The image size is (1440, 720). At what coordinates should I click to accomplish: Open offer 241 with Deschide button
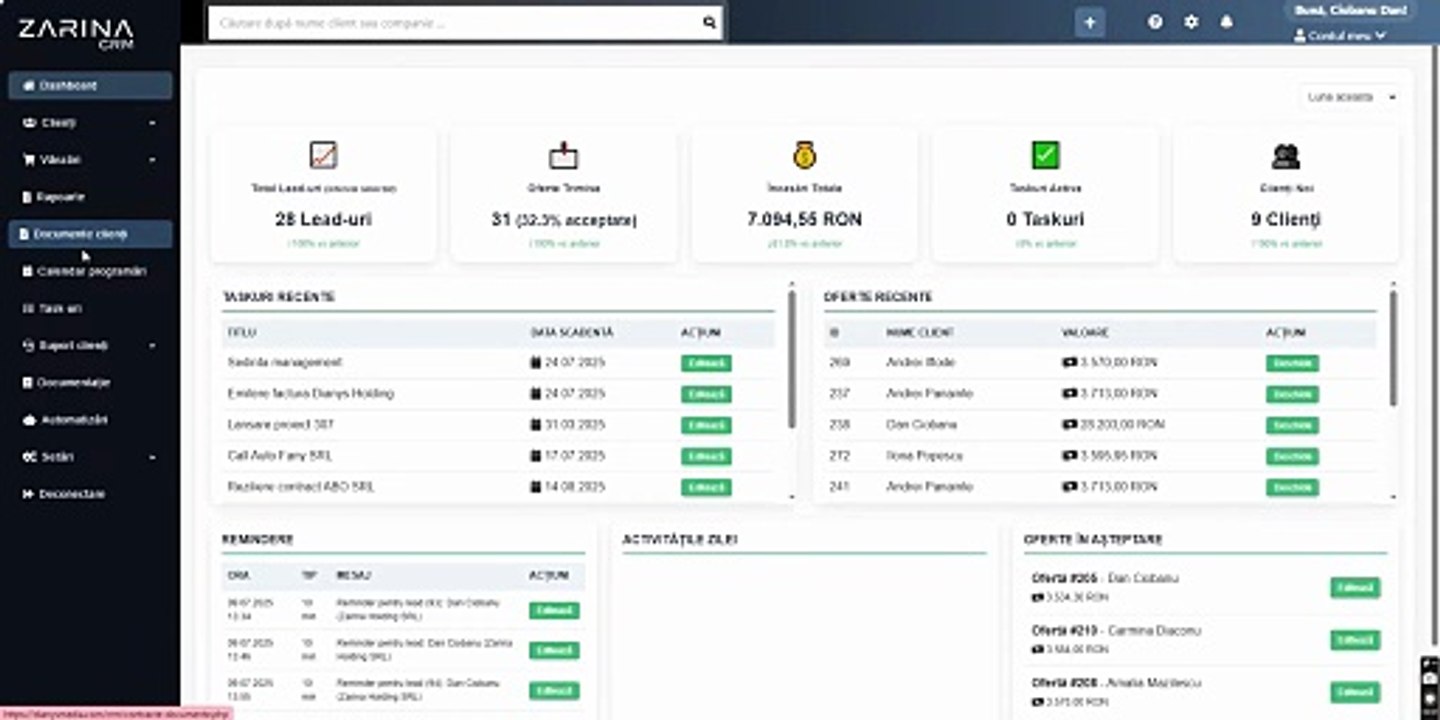coord(1292,487)
